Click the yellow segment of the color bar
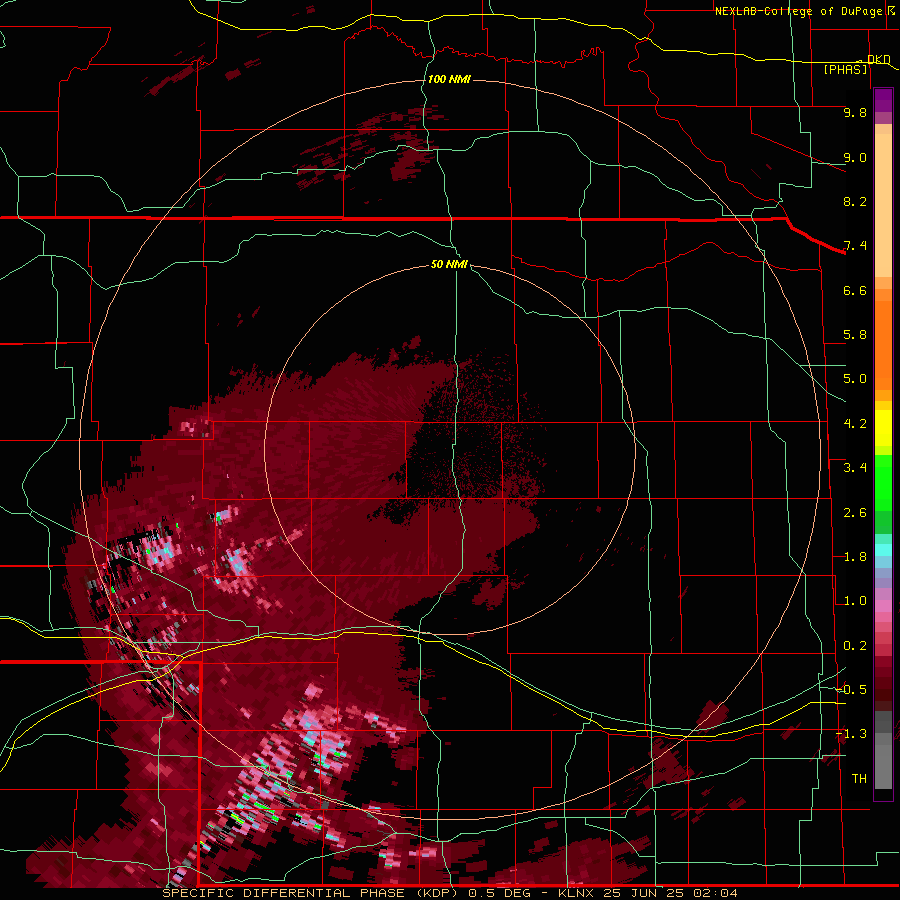900x900 pixels. 883,428
